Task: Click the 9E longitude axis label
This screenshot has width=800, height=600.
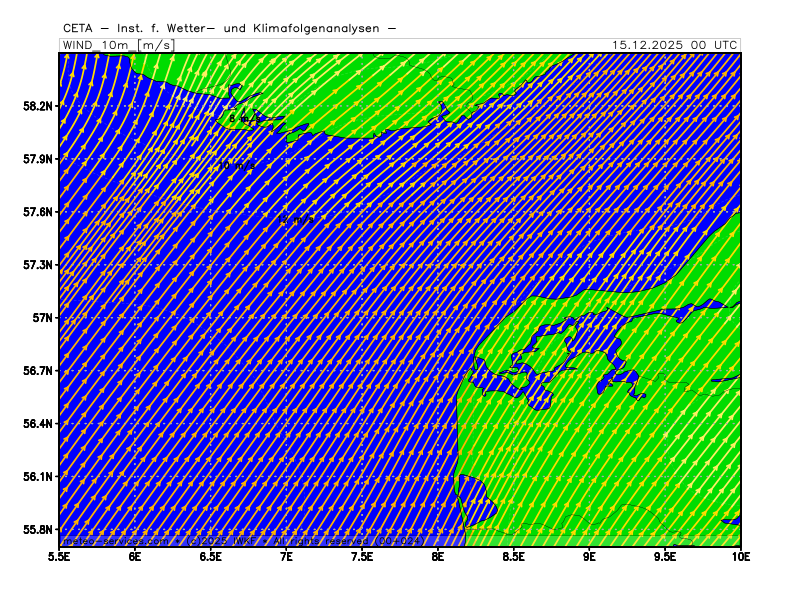Action: pos(589,555)
